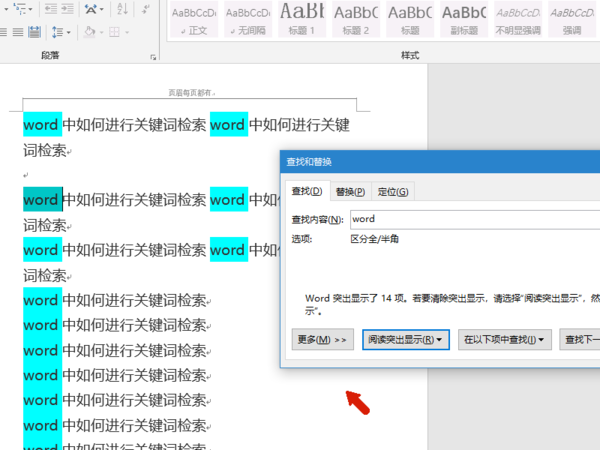Viewport: 600px width, 450px height.
Task: Apply the 副标题 style
Action: [x=464, y=20]
